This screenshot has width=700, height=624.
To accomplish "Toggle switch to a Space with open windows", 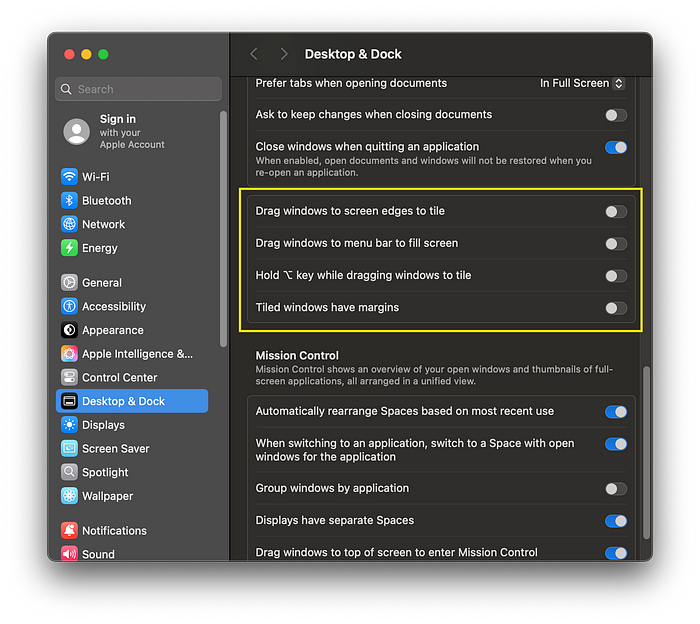I will pyautogui.click(x=616, y=444).
